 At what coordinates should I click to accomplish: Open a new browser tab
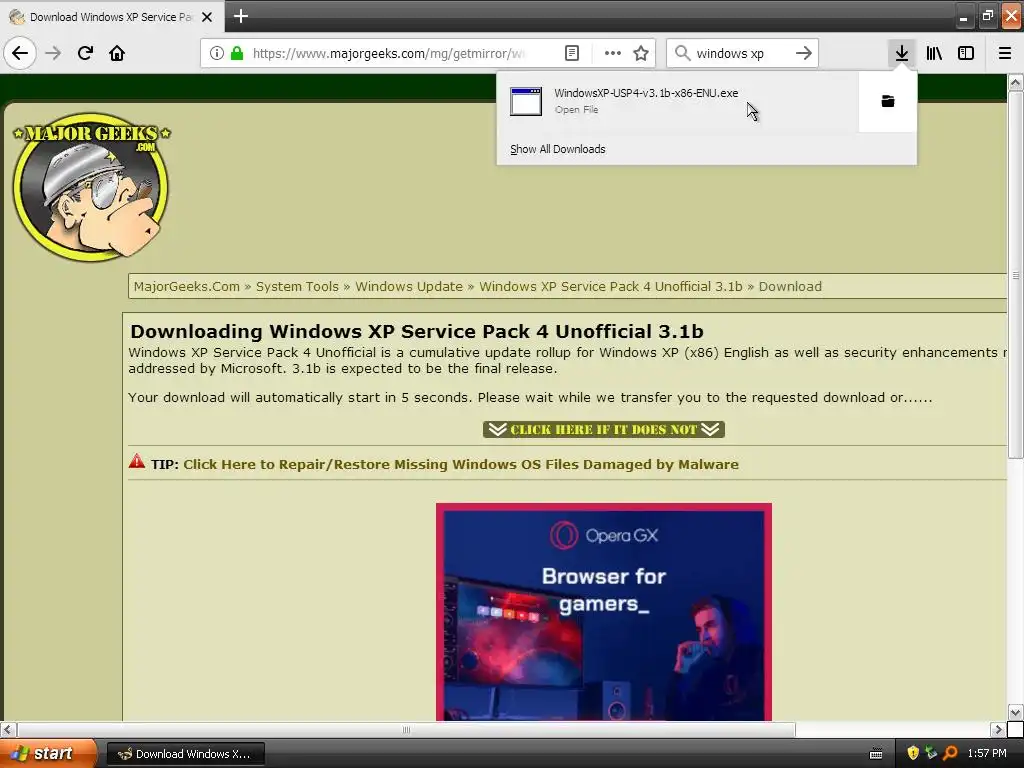click(x=241, y=16)
